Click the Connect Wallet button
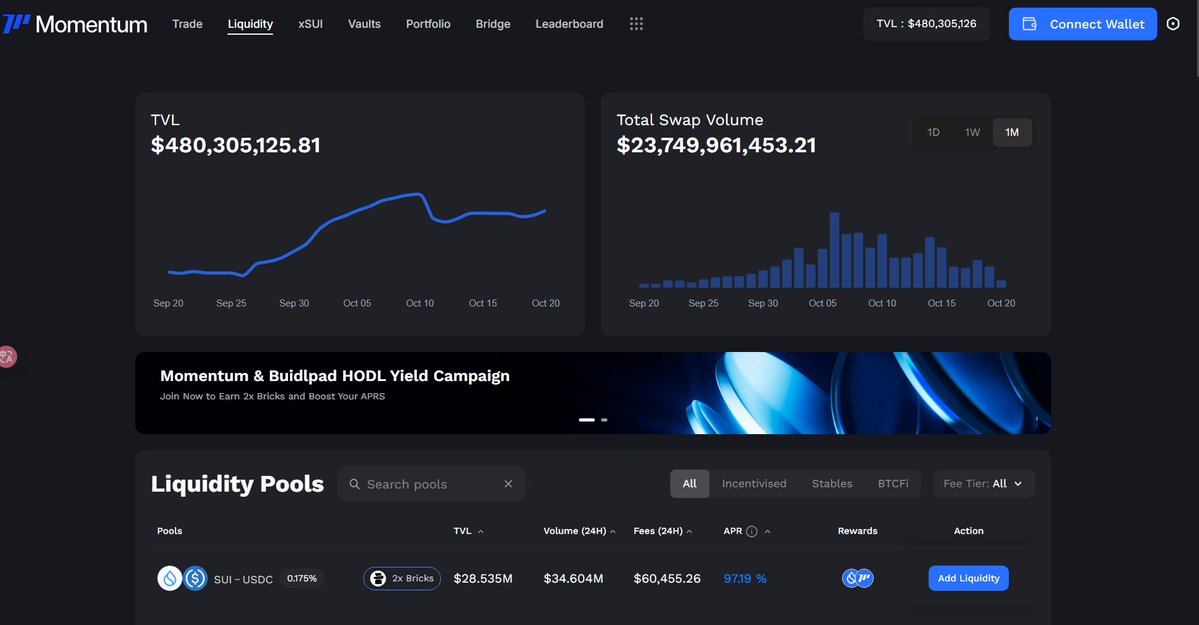The image size is (1199, 625). 1083,24
